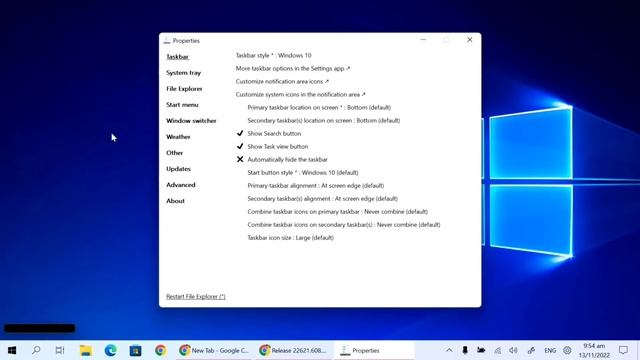Viewport: 640px width, 360px height.
Task: Open the Window switcher section
Action: coord(191,121)
